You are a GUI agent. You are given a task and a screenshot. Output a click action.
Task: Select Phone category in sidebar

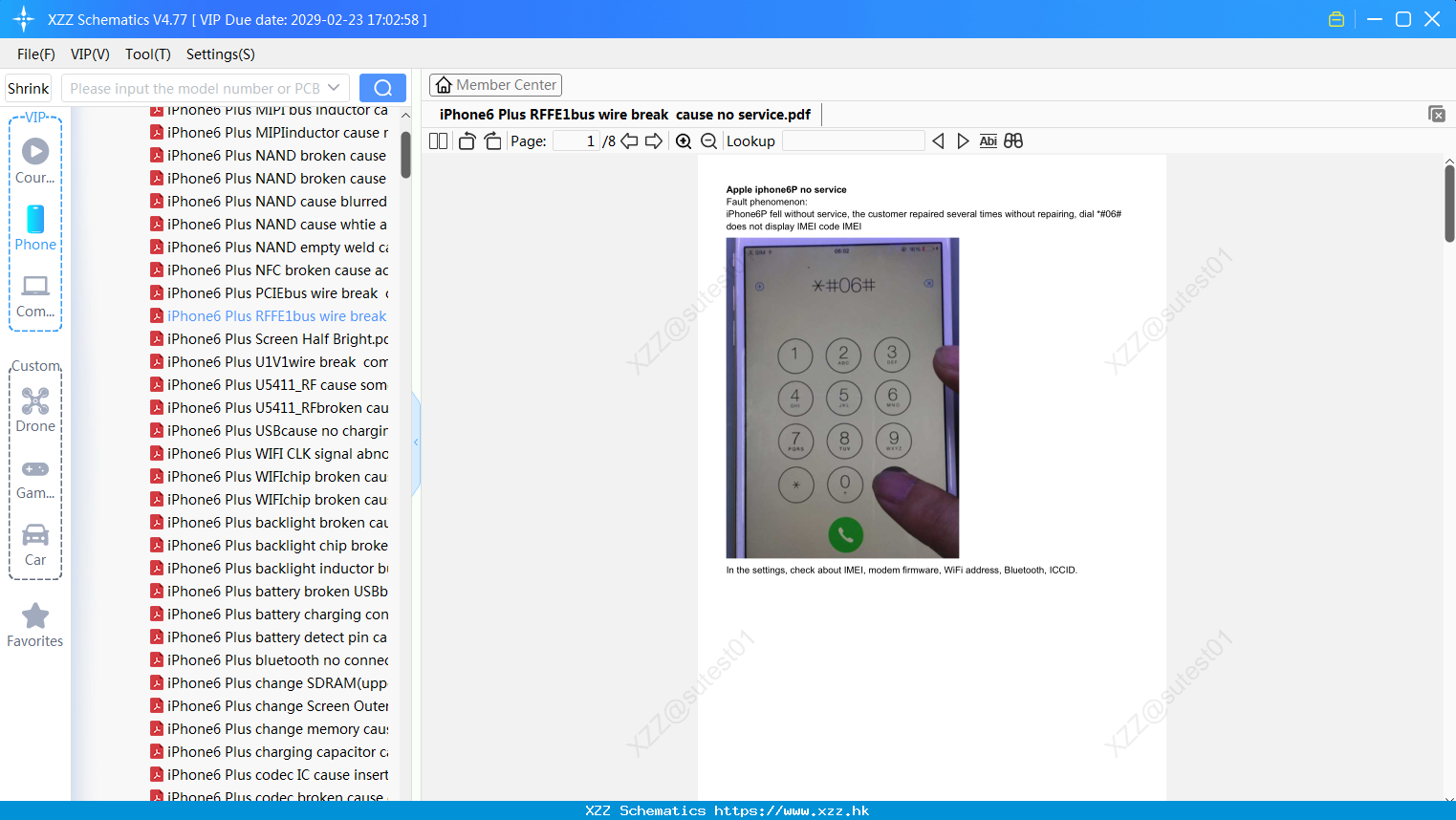pos(35,227)
